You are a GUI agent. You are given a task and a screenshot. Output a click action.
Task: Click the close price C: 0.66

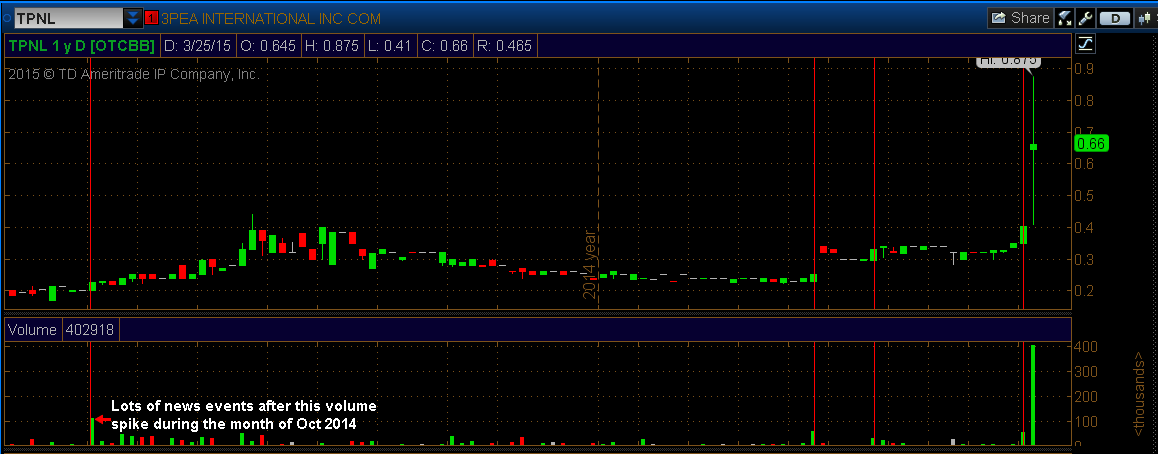click(x=445, y=46)
